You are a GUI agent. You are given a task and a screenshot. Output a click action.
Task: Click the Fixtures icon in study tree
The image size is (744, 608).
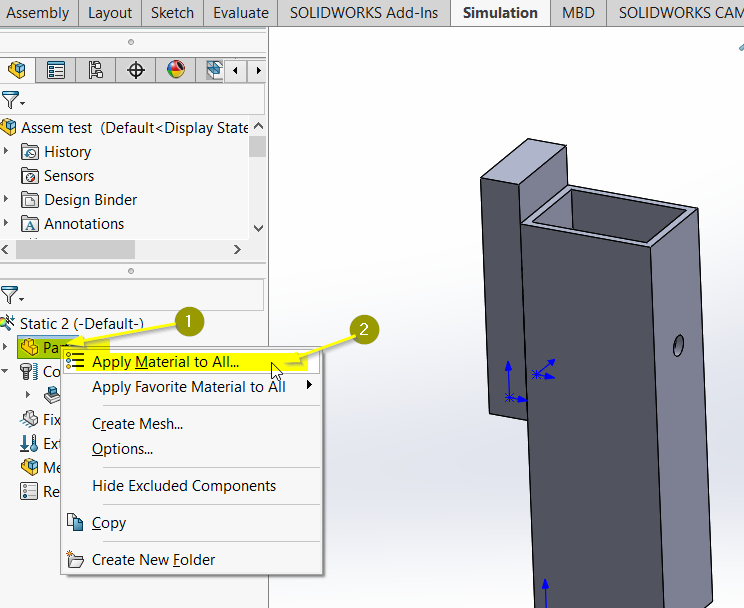pyautogui.click(x=29, y=419)
